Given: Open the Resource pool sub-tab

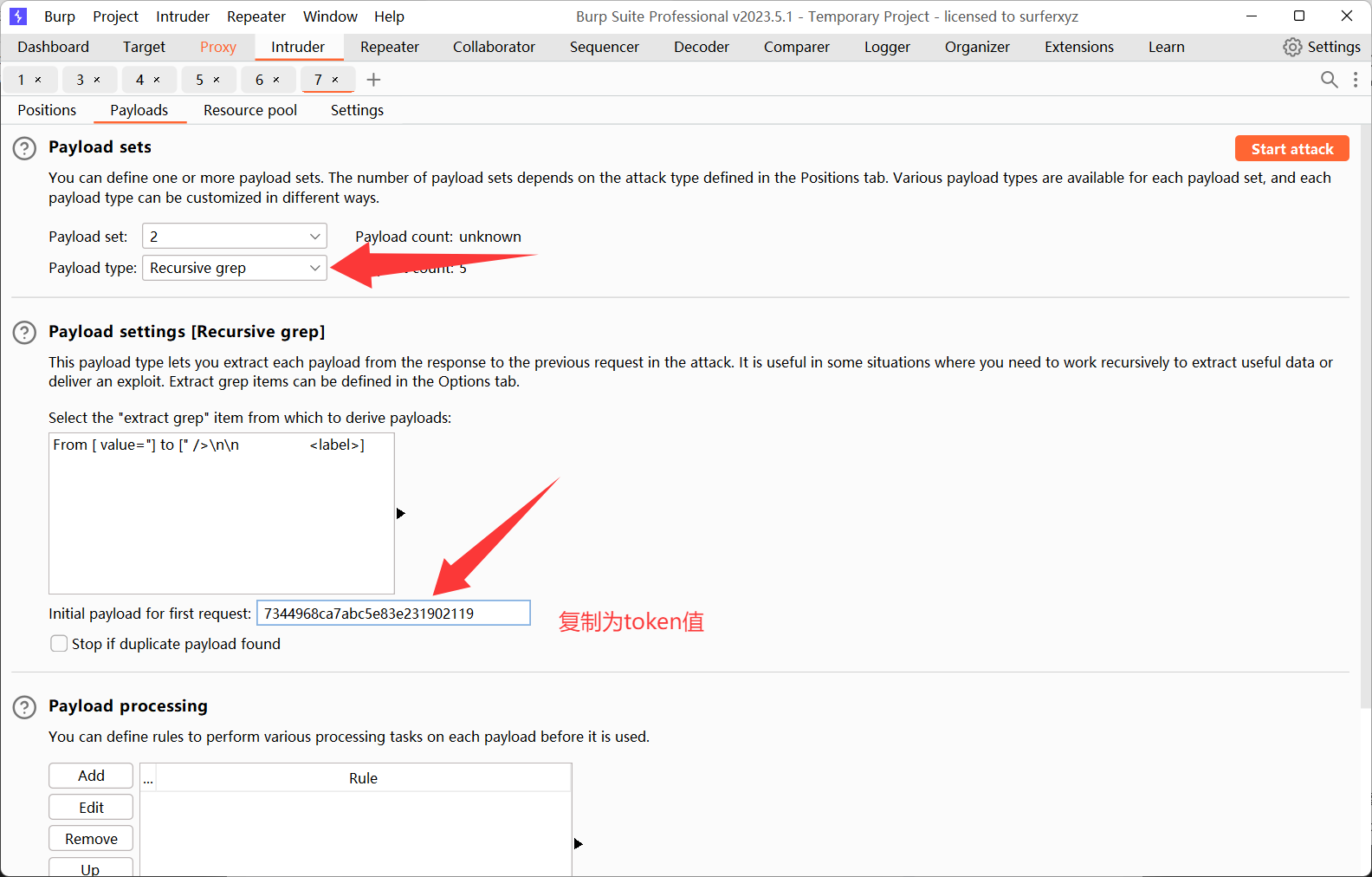Looking at the screenshot, I should 250,110.
